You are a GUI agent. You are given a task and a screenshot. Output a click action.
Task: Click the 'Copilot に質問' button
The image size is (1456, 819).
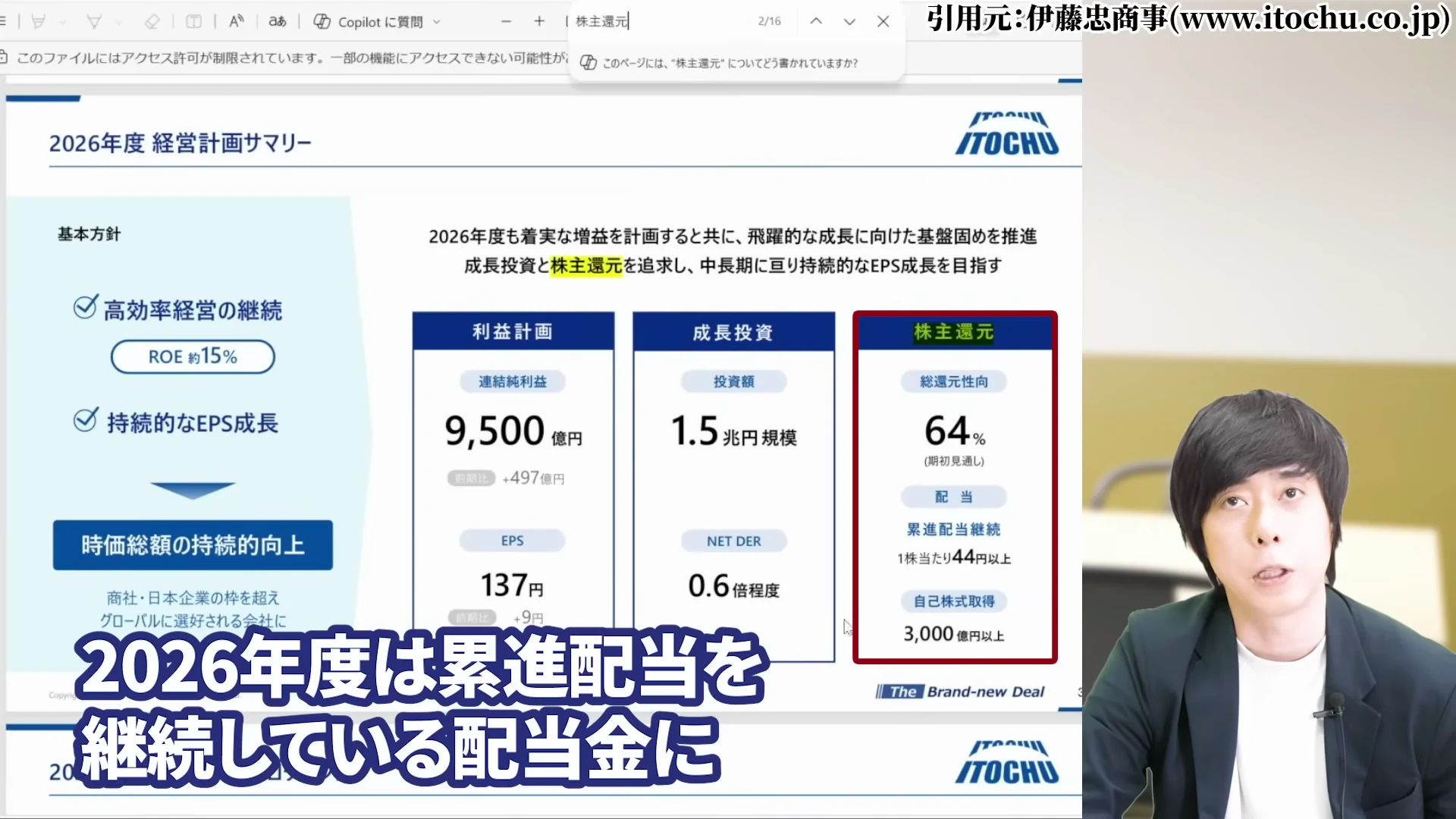369,22
